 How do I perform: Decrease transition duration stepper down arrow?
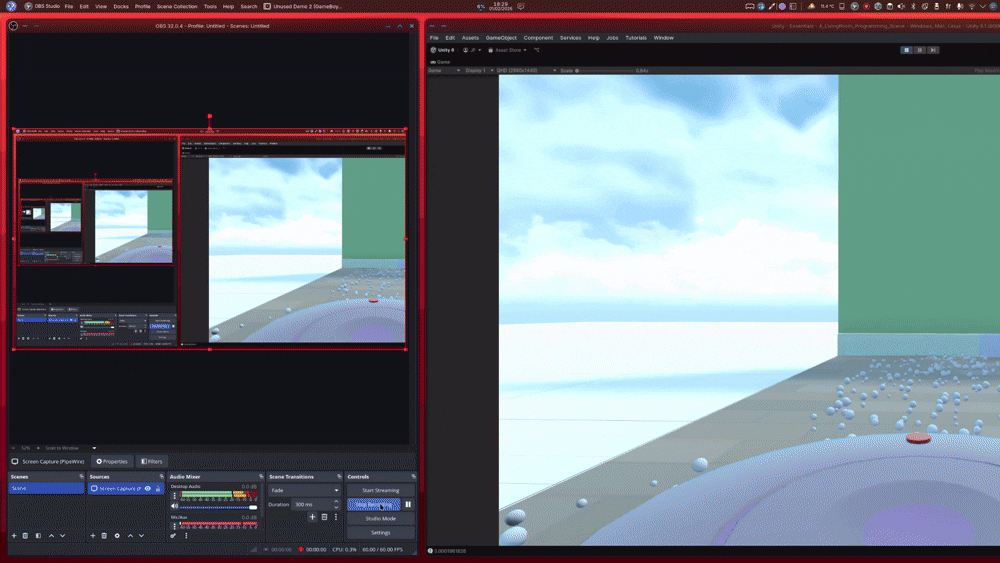coord(336,508)
